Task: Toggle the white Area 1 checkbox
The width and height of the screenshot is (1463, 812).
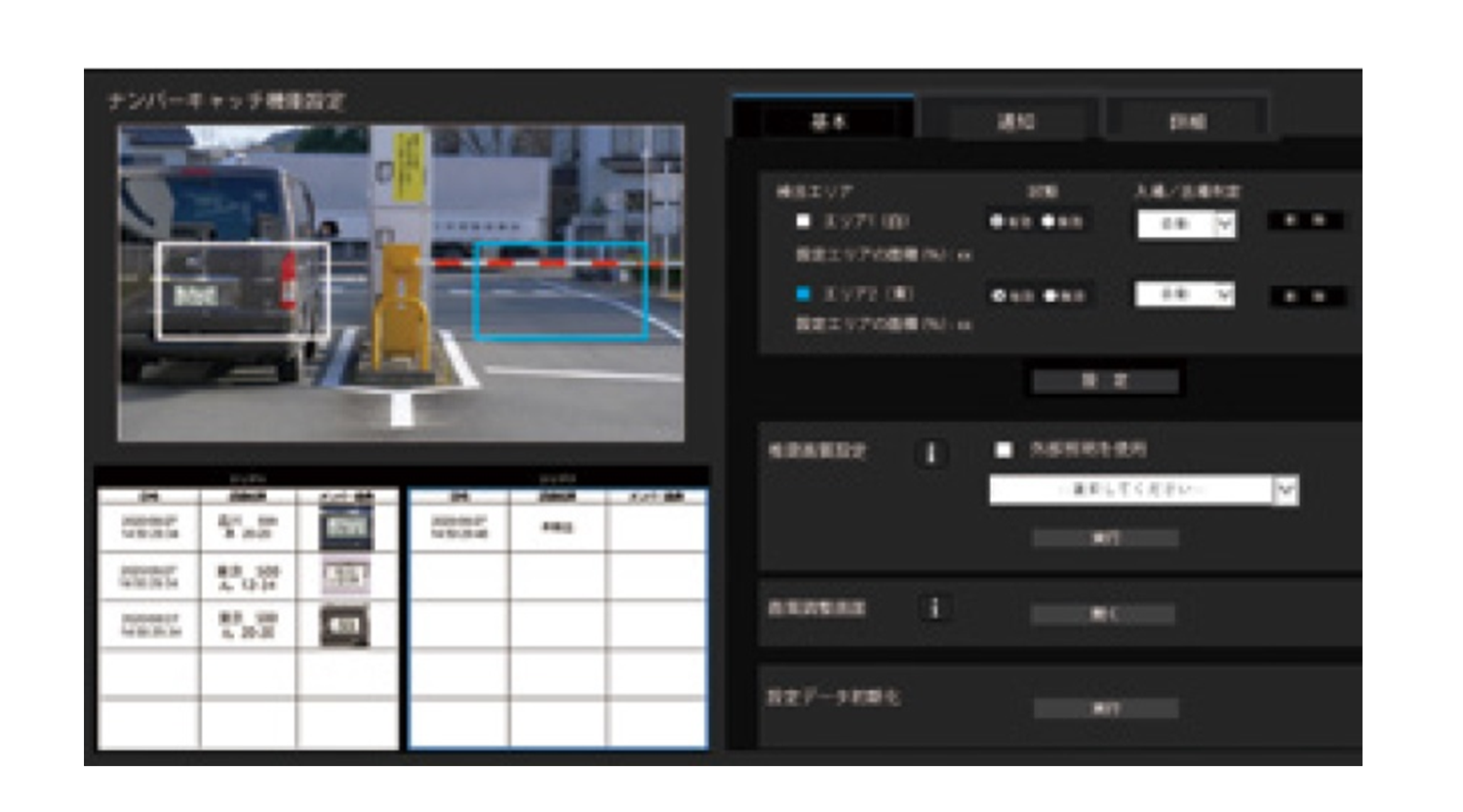Action: (x=803, y=221)
